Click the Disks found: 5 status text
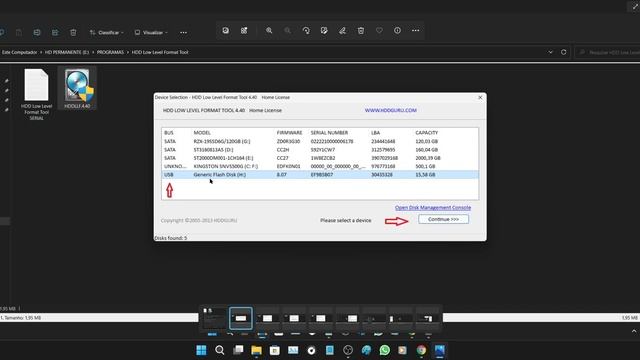Image resolution: width=640 pixels, height=360 pixels. [x=171, y=238]
